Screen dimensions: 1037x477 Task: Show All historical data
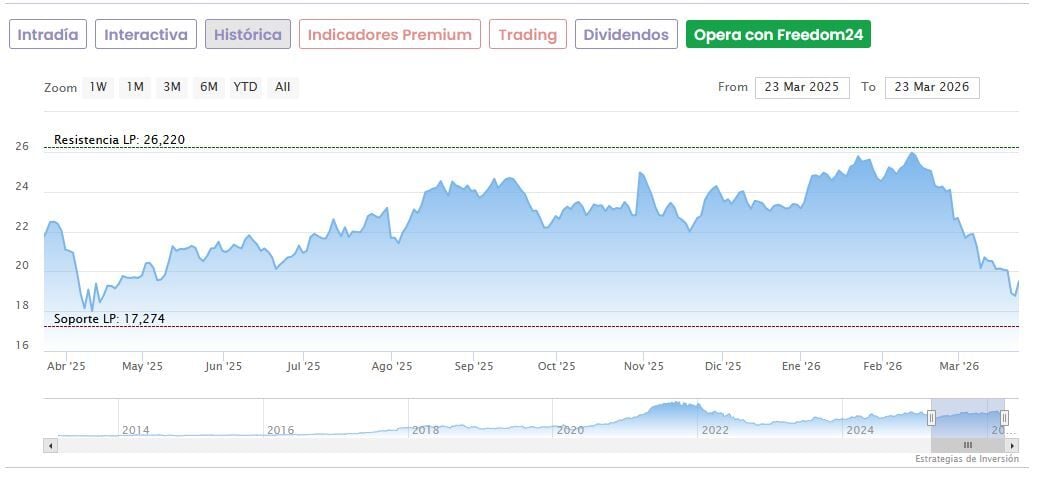click(x=283, y=87)
